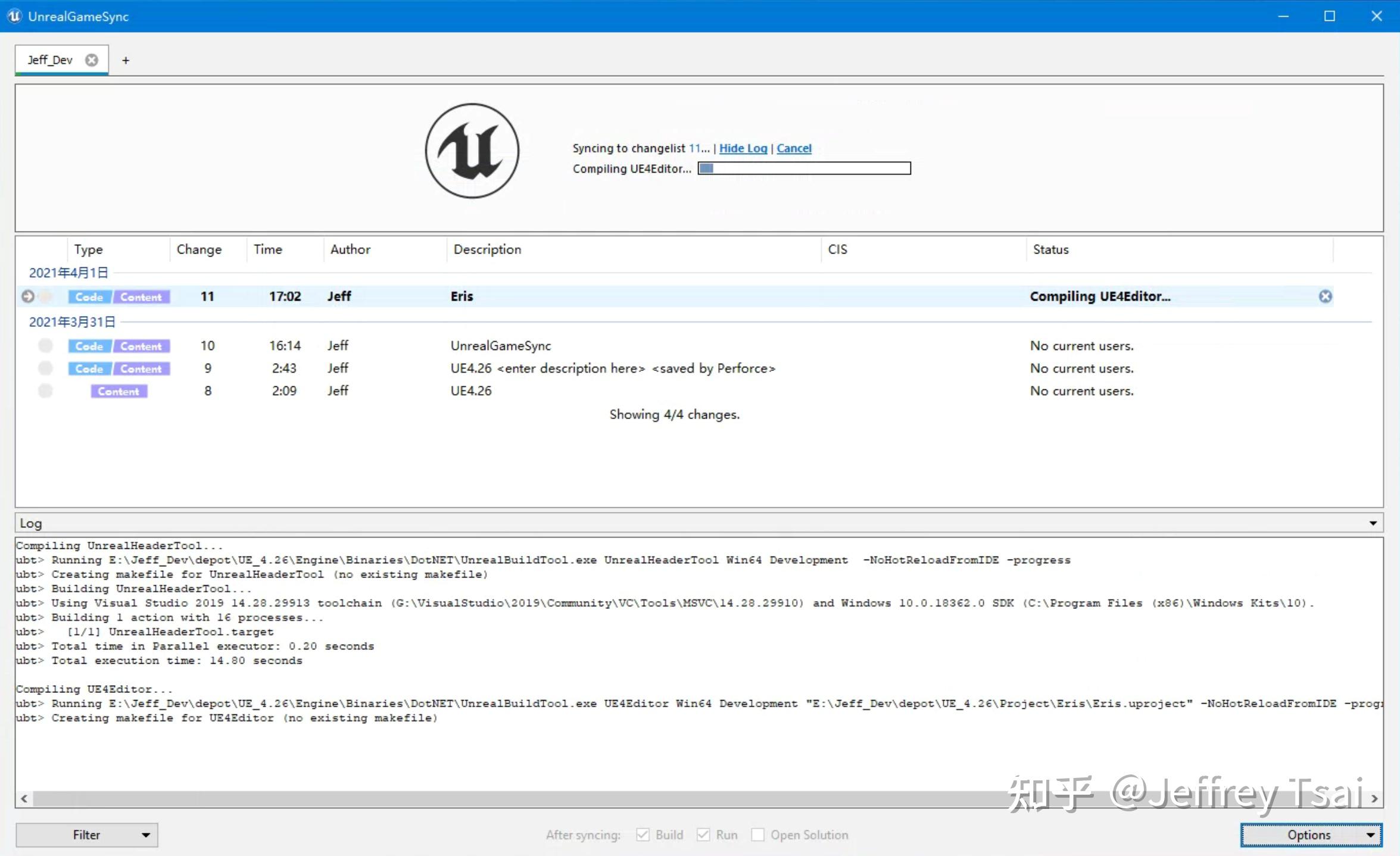Click the Unreal Engine logo in the status panel

coord(472,151)
